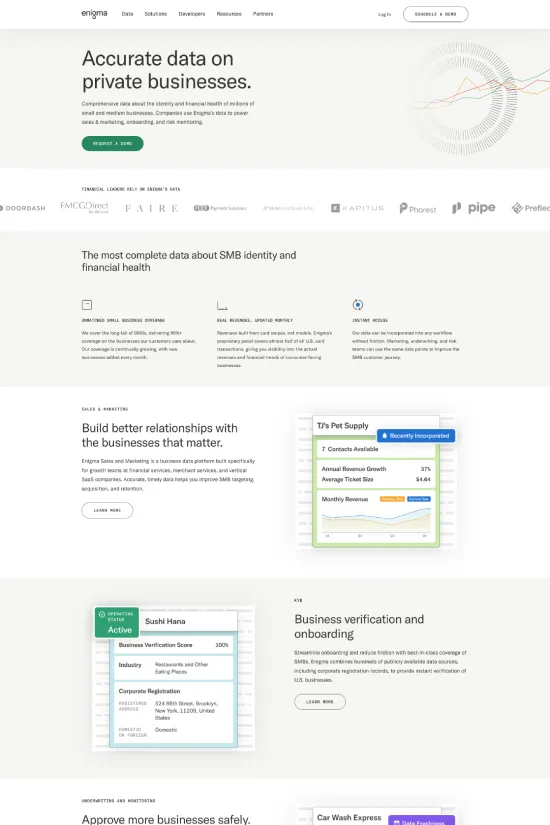Open the Partners menu
The width and height of the screenshot is (550, 825).
pos(263,14)
